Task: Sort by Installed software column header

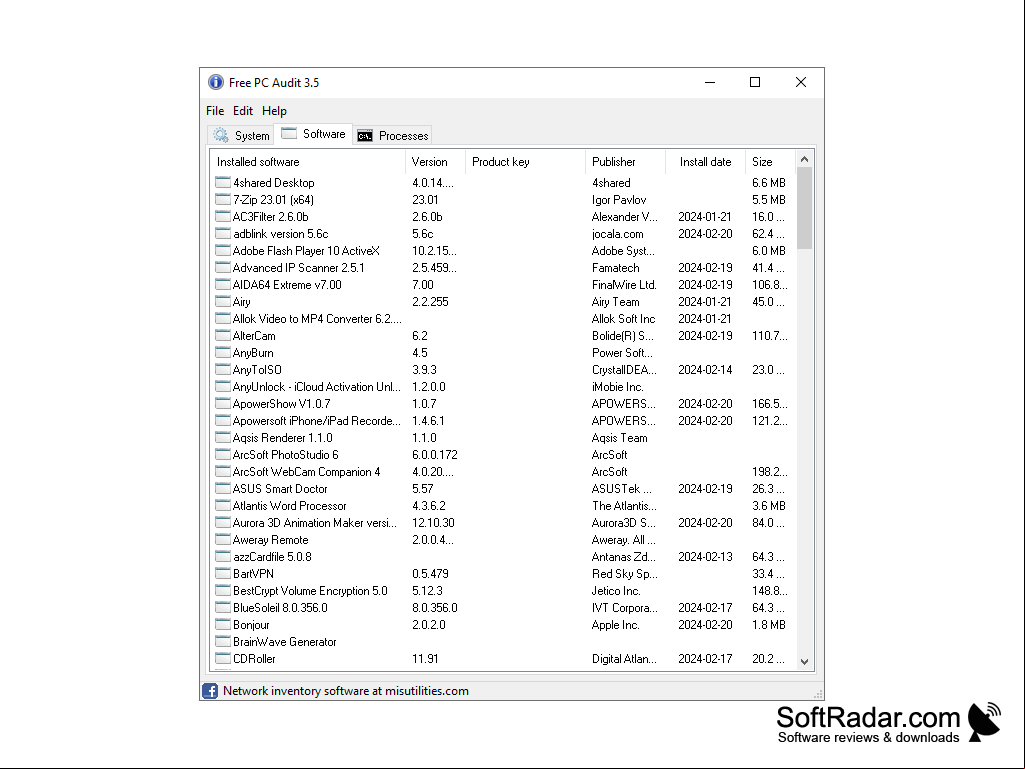Action: 308,162
